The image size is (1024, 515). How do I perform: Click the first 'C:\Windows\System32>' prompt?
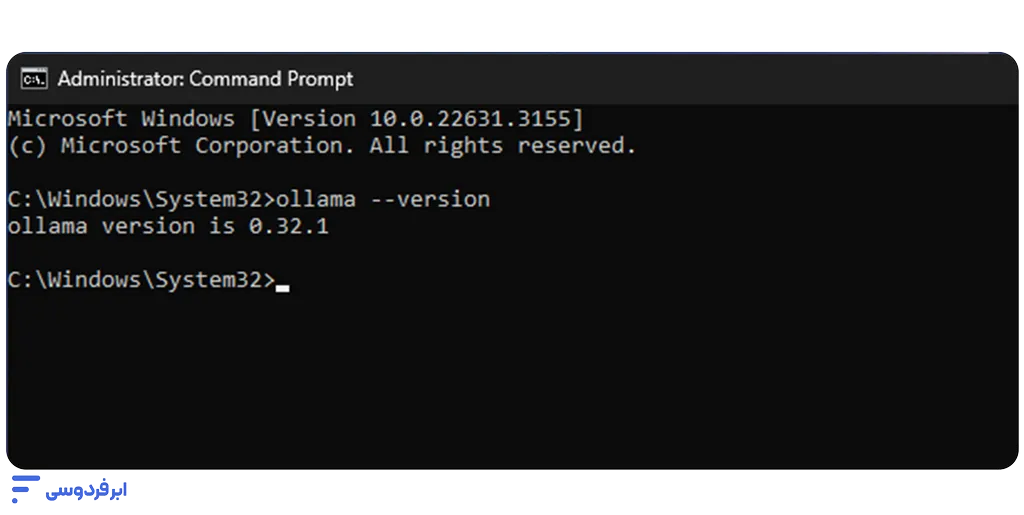pos(141,199)
